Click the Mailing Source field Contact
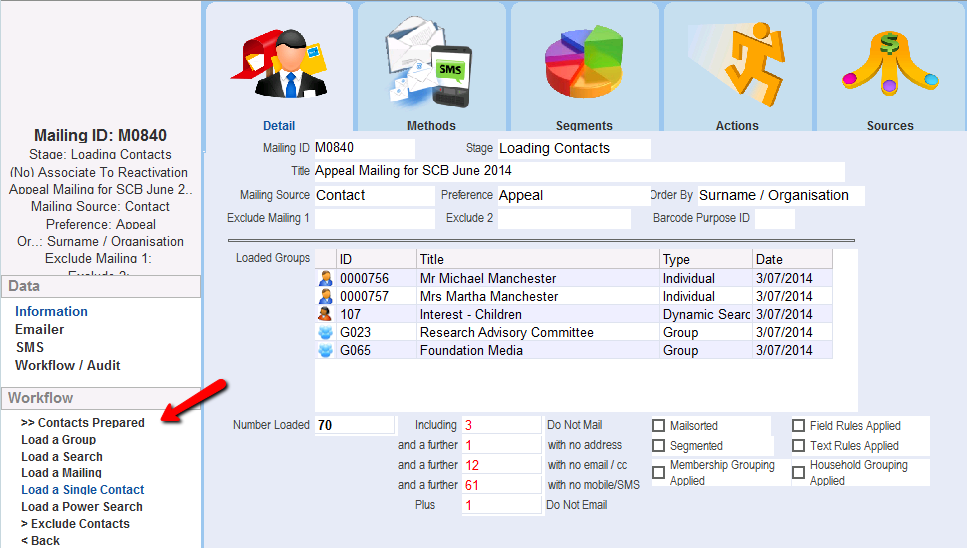The image size is (967, 548). [374, 195]
